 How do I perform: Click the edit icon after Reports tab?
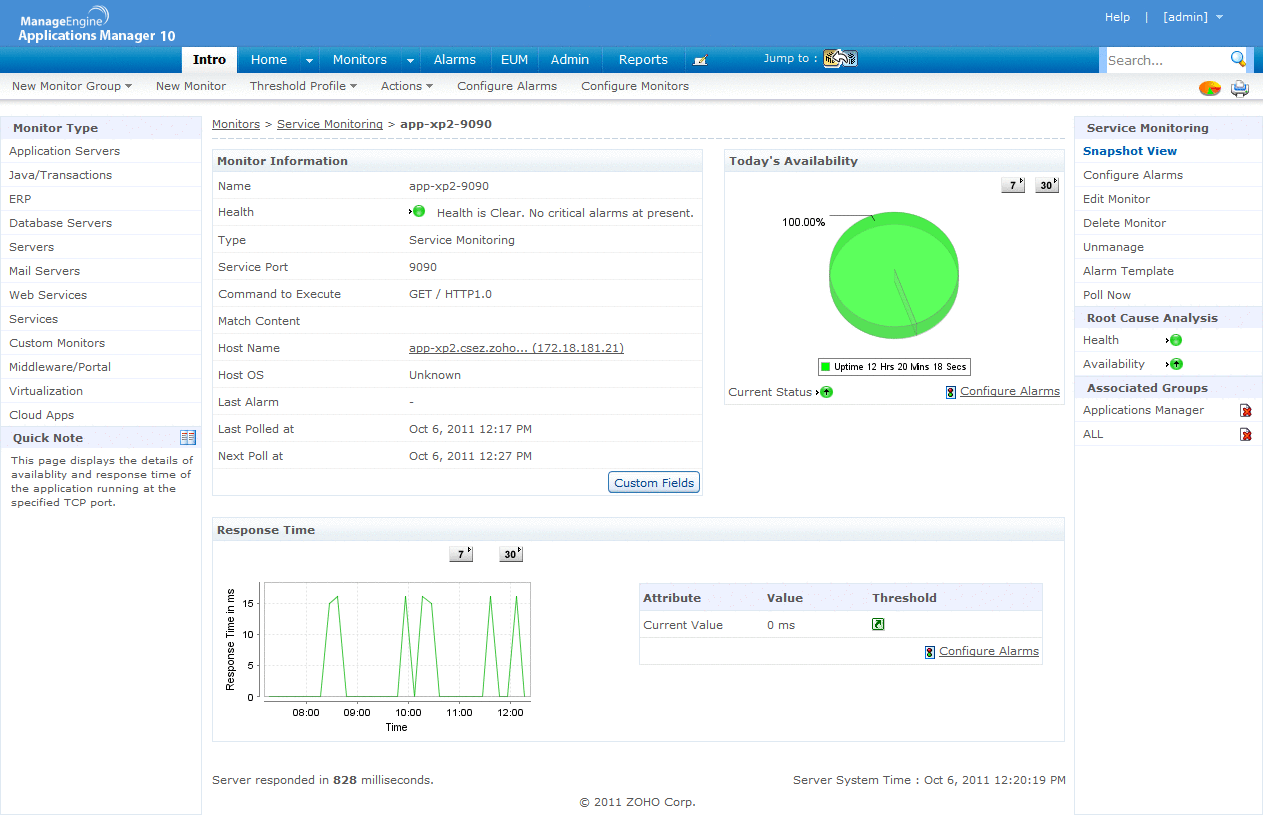(x=700, y=60)
